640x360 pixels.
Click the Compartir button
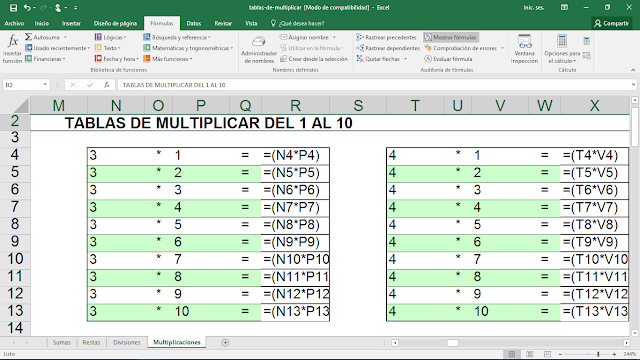[611, 24]
